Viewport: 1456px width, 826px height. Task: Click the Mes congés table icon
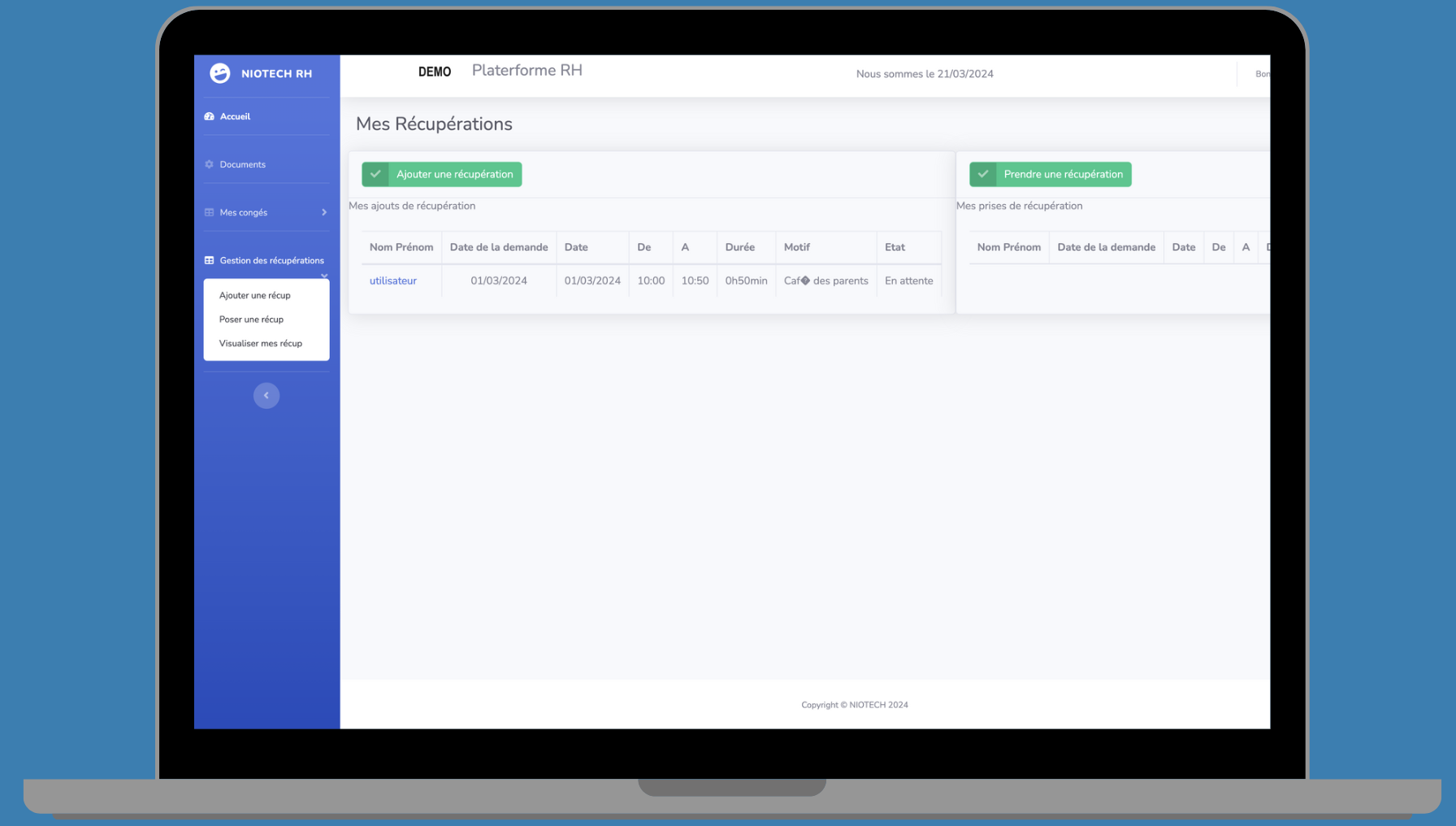point(209,212)
